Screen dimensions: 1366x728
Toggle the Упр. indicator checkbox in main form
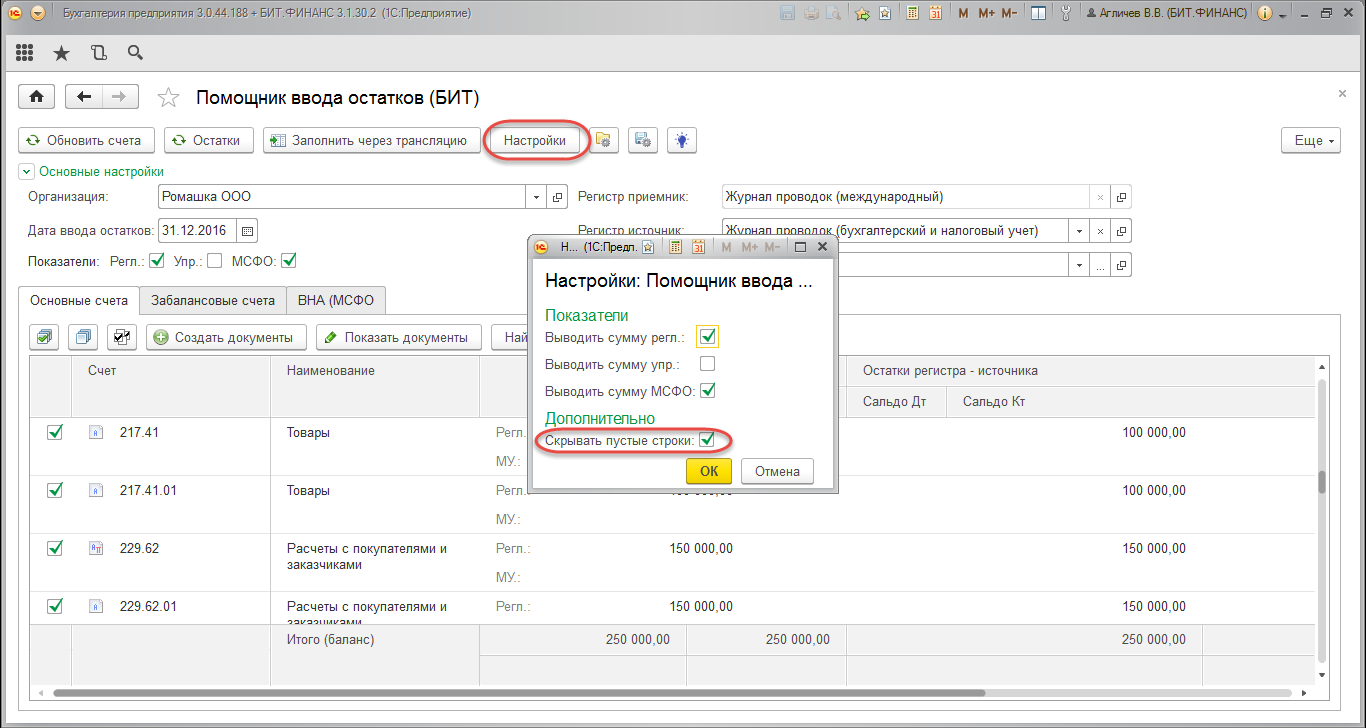(214, 261)
